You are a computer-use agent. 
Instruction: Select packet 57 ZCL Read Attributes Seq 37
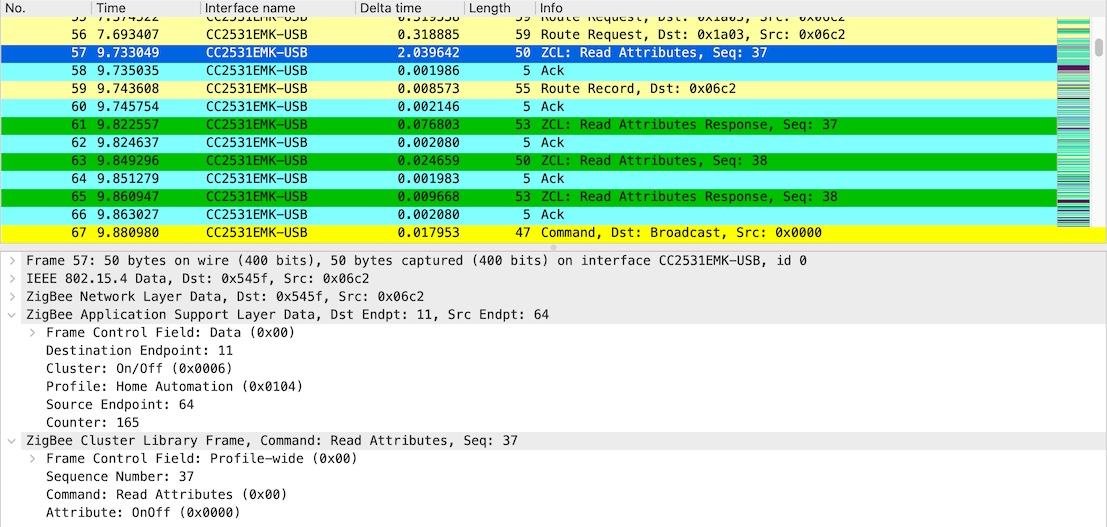528,53
